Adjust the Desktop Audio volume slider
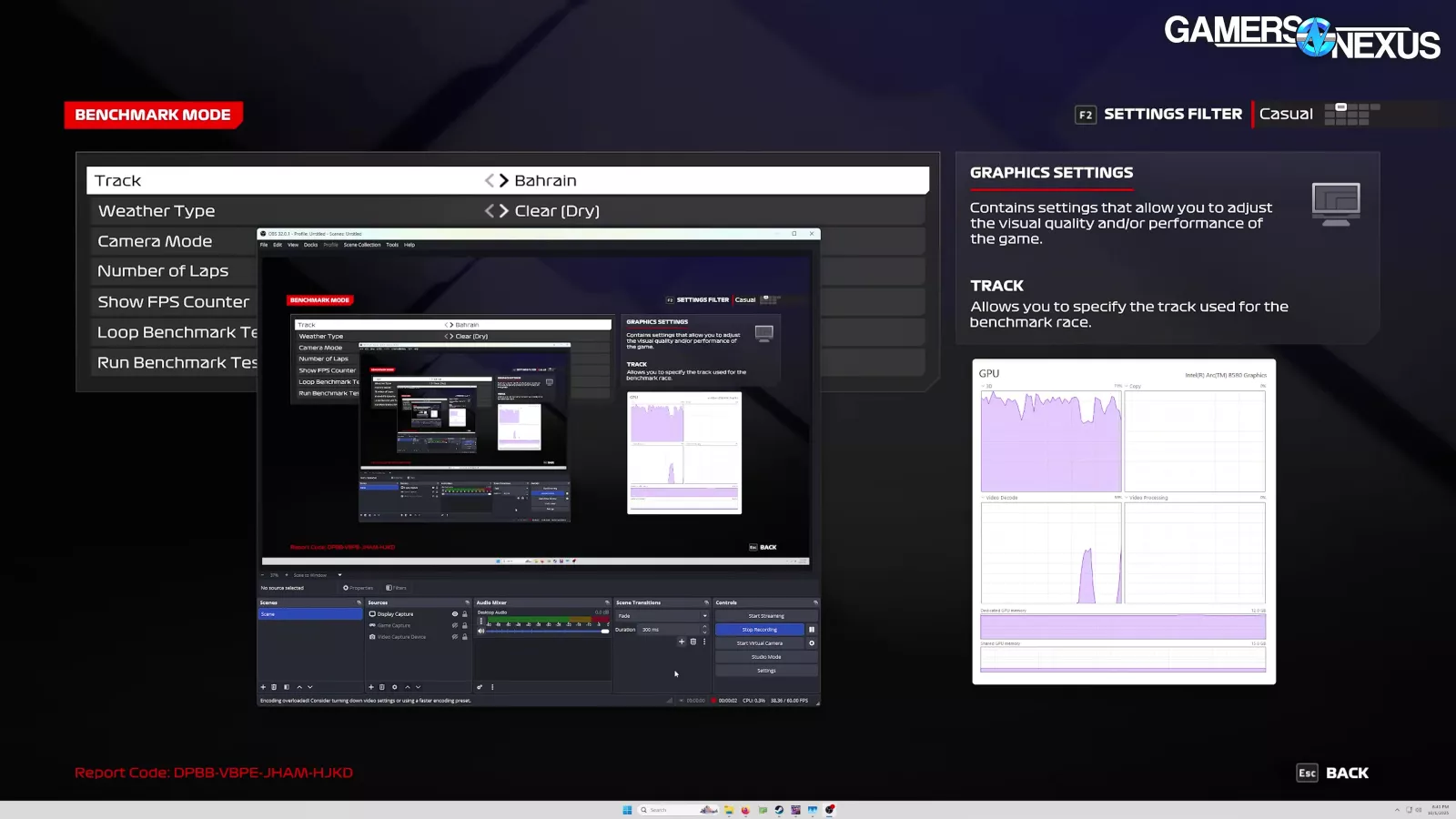1456x819 pixels. pos(546,632)
